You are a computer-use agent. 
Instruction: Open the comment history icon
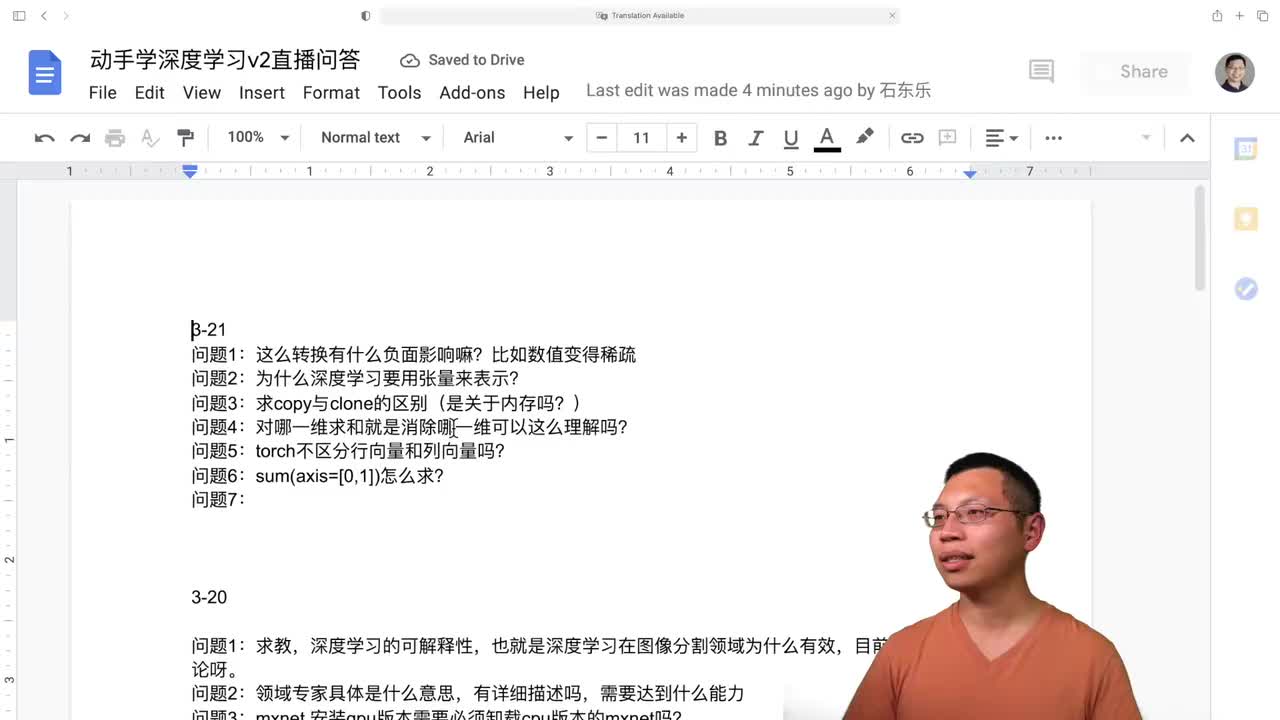tap(1041, 71)
